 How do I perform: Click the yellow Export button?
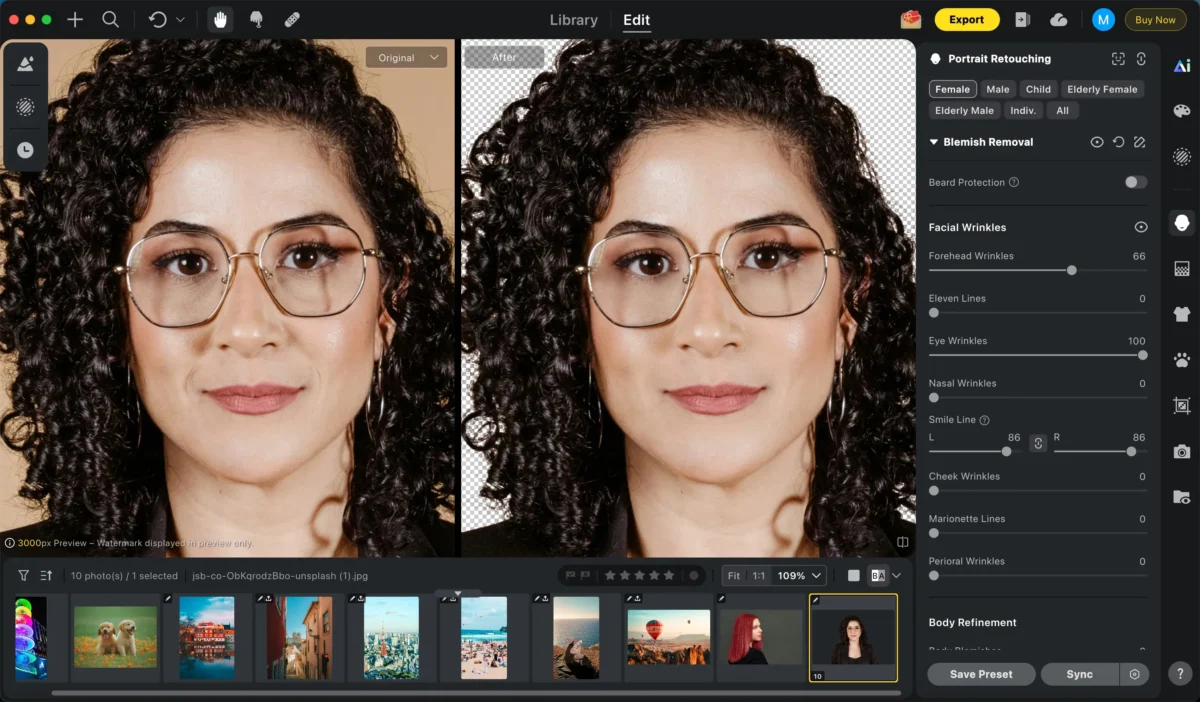coord(966,19)
